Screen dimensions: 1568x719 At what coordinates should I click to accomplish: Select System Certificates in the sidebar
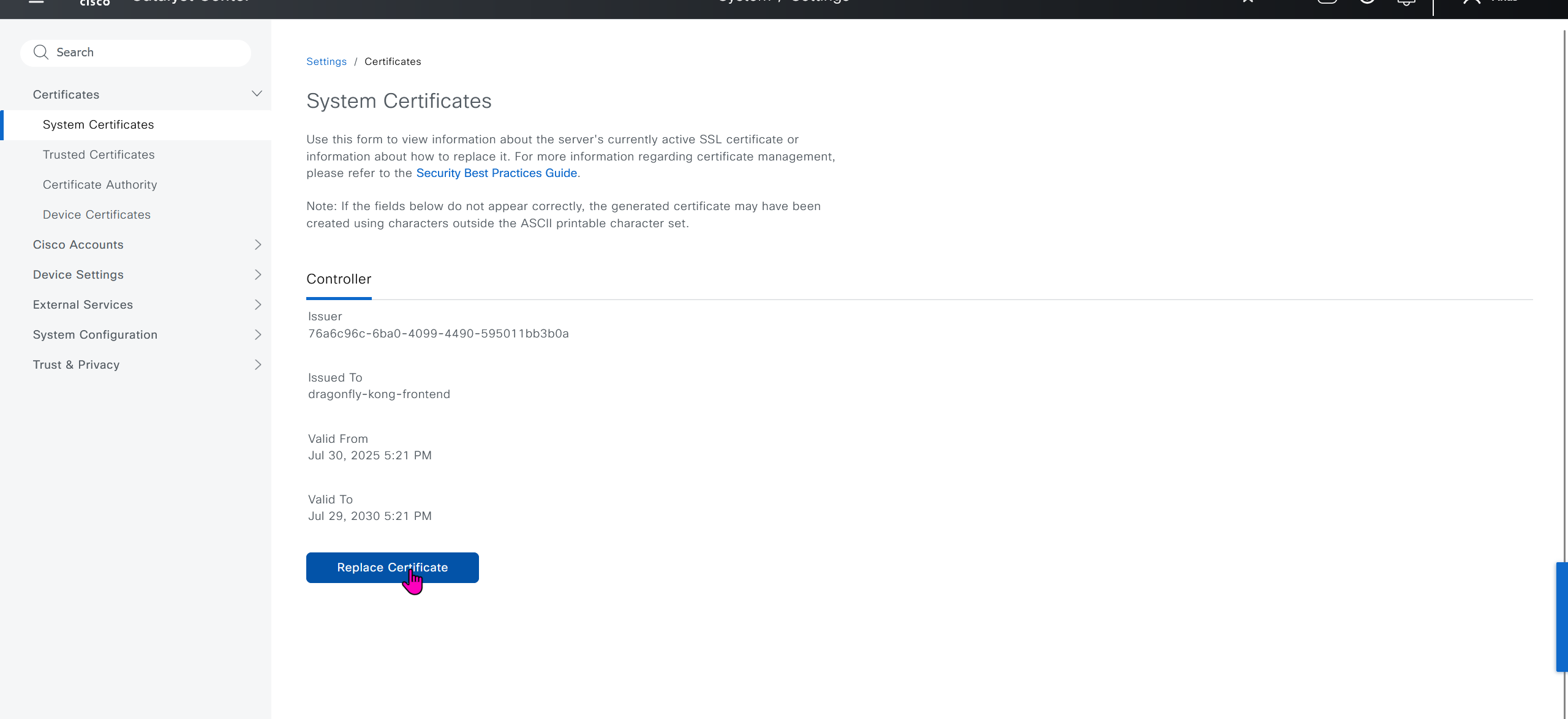(x=99, y=124)
